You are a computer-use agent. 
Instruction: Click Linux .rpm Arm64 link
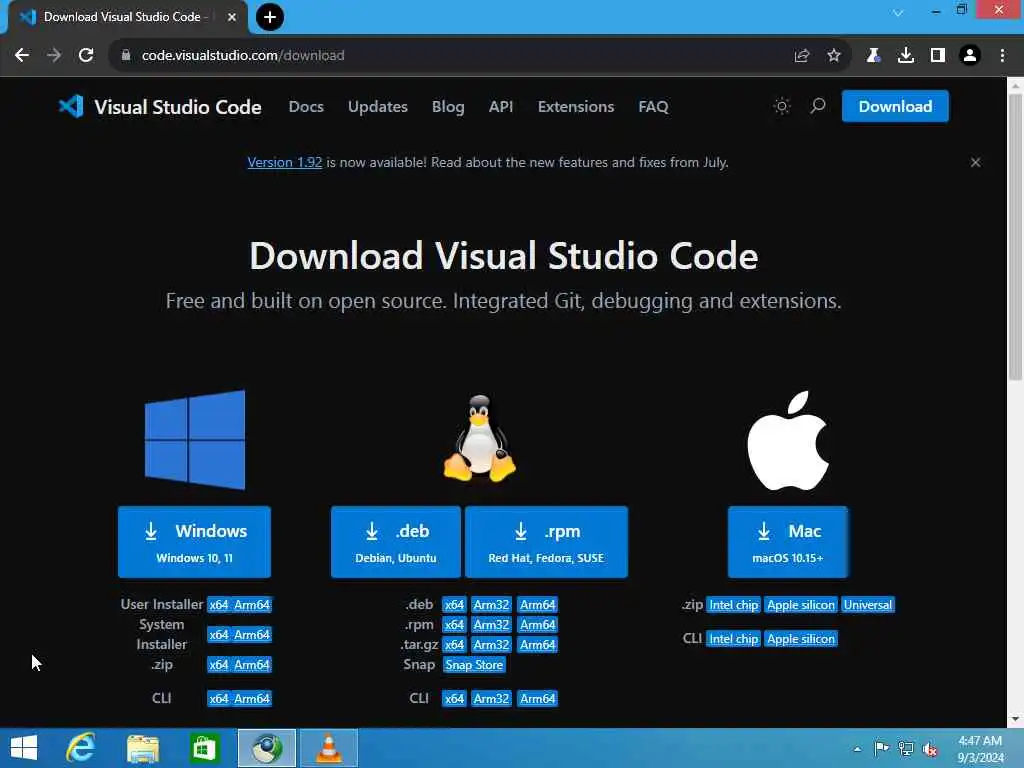tap(537, 625)
